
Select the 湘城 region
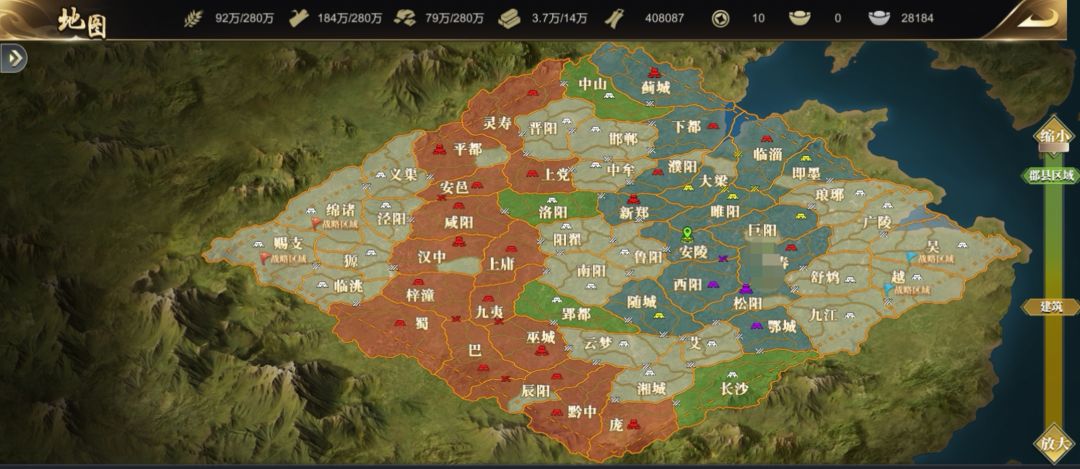tap(651, 389)
